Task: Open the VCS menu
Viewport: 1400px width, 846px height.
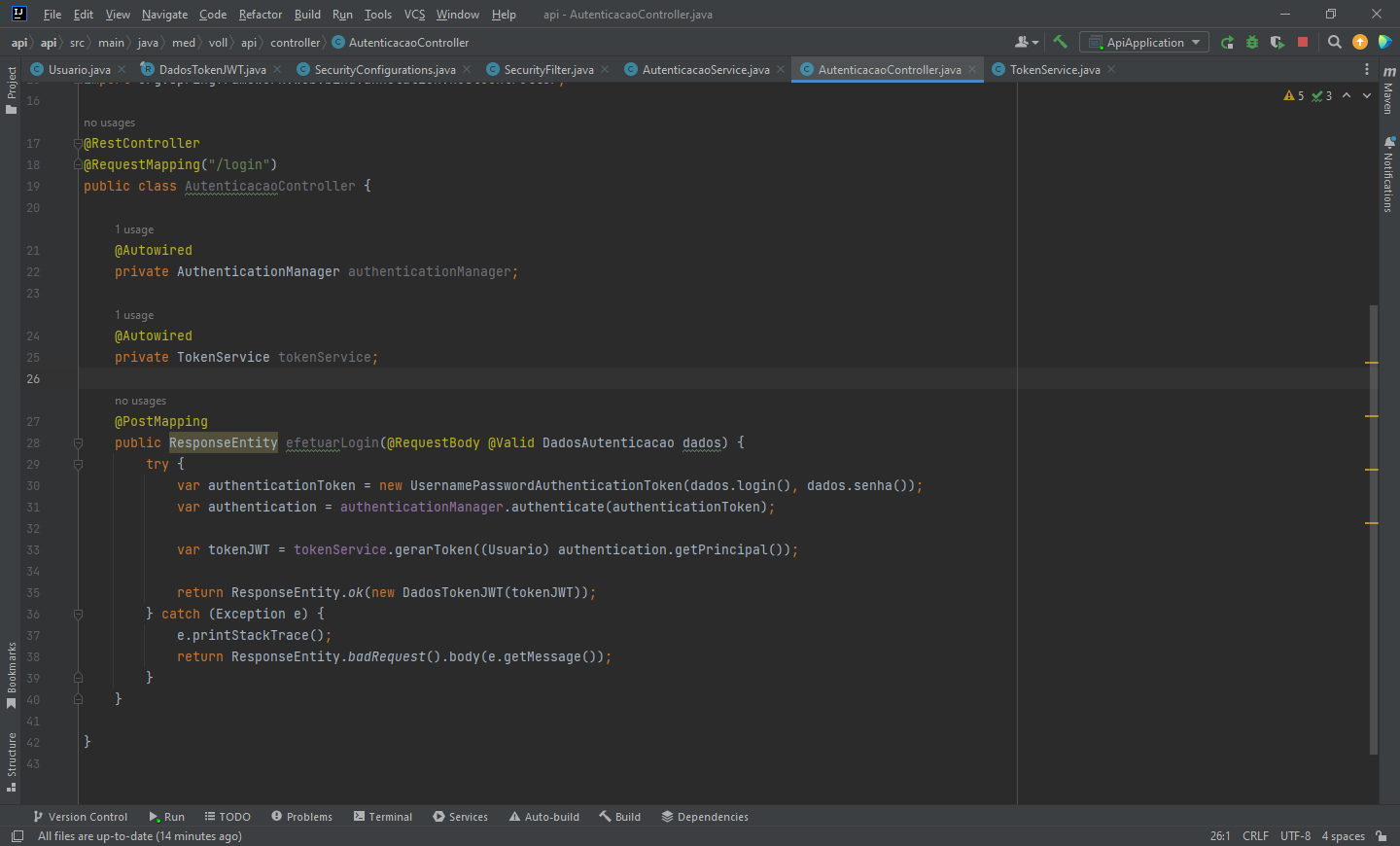Action: 414,15
